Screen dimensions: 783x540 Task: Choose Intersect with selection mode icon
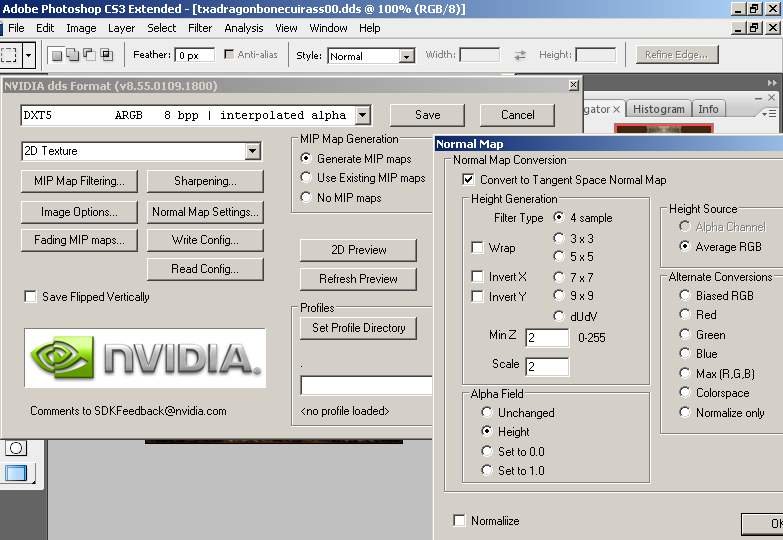point(106,55)
